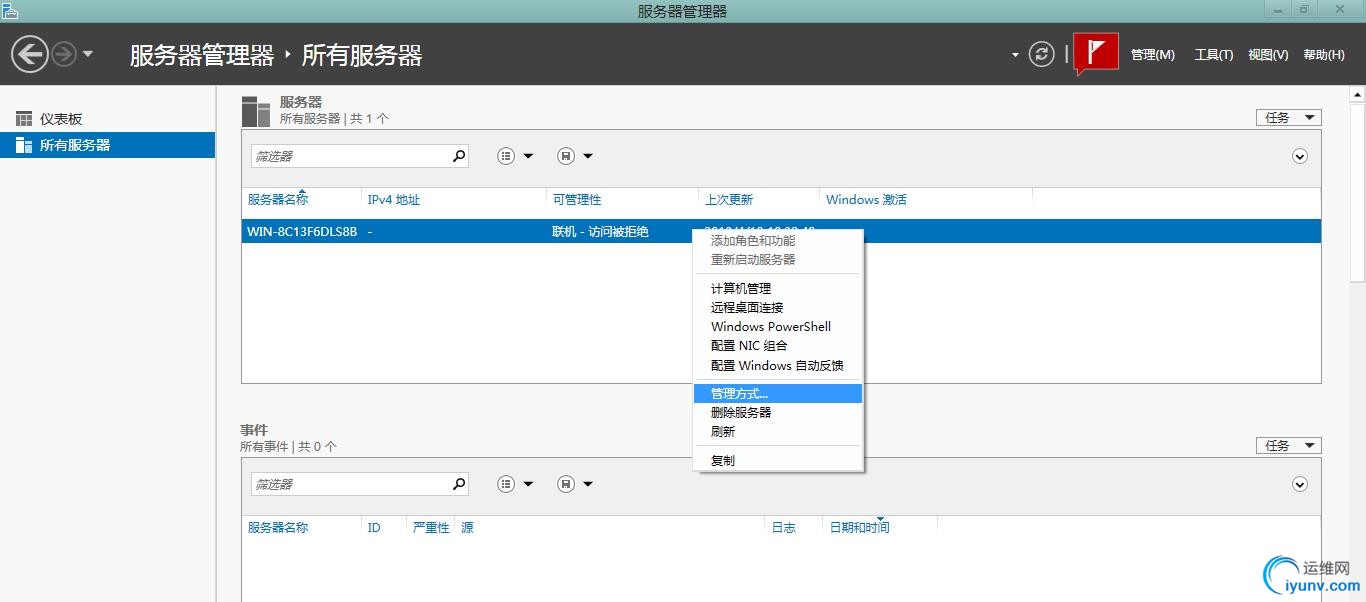Viewport: 1366px width, 602px height.
Task: Choose 复制 from context menu
Action: point(778,460)
